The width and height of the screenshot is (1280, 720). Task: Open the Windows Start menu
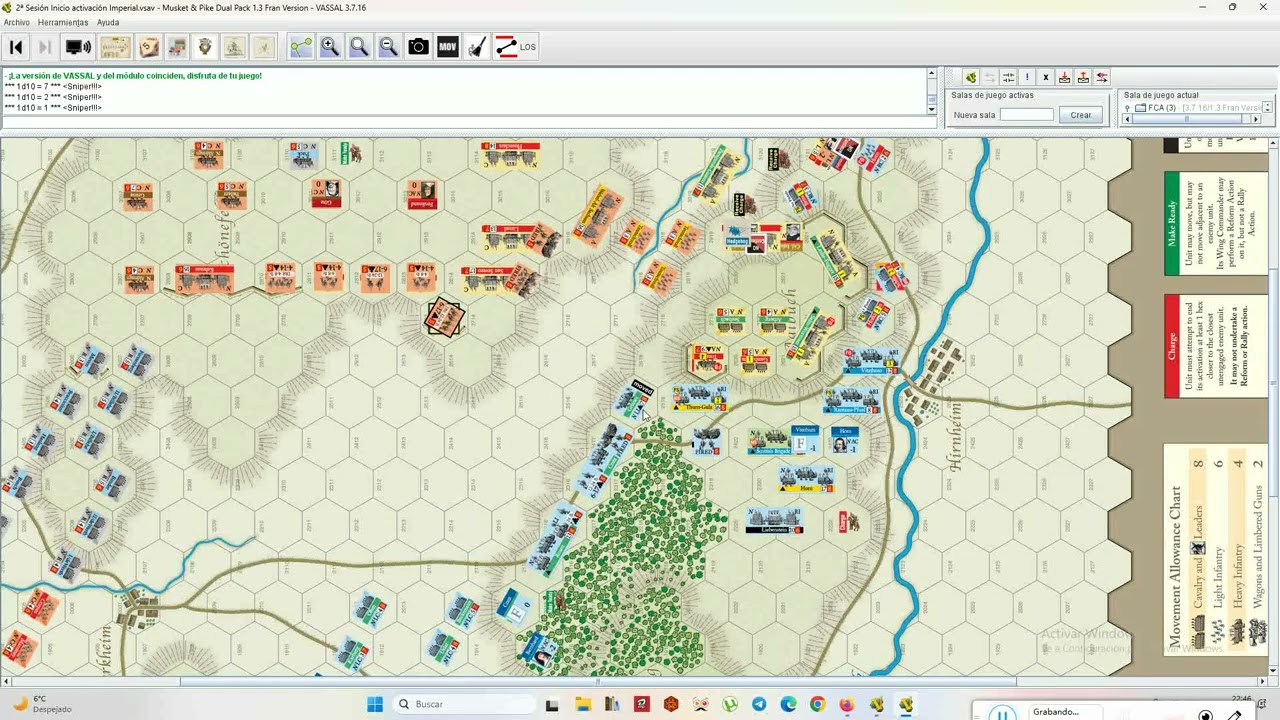pyautogui.click(x=375, y=704)
